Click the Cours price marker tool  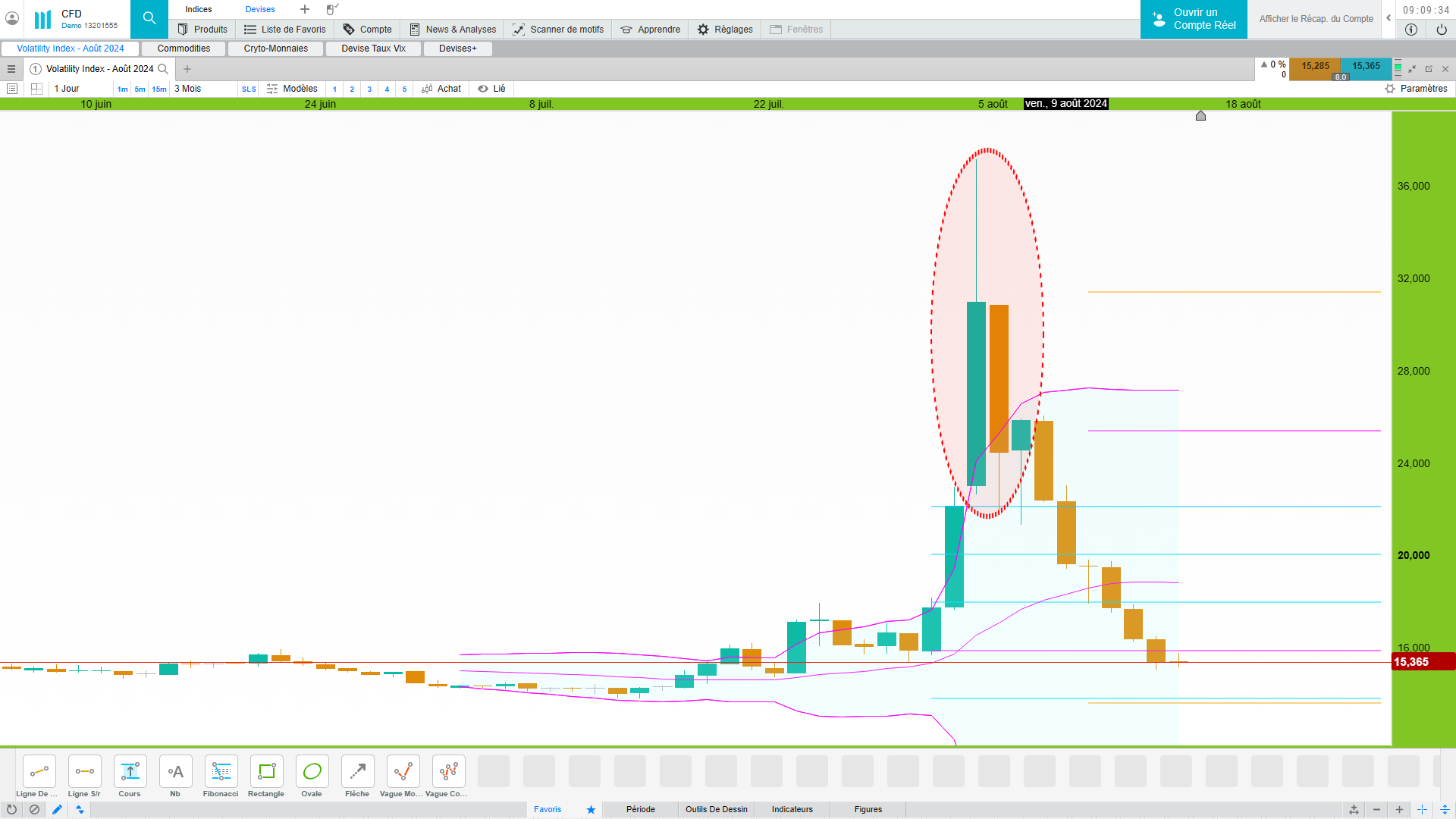click(130, 772)
